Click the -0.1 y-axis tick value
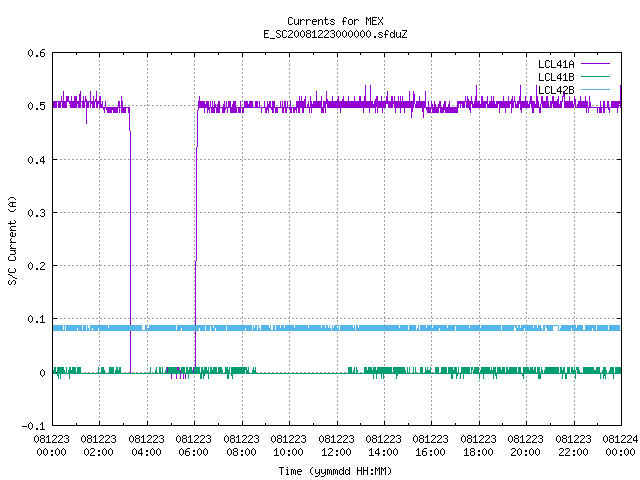The height and width of the screenshot is (480, 640). tap(33, 426)
